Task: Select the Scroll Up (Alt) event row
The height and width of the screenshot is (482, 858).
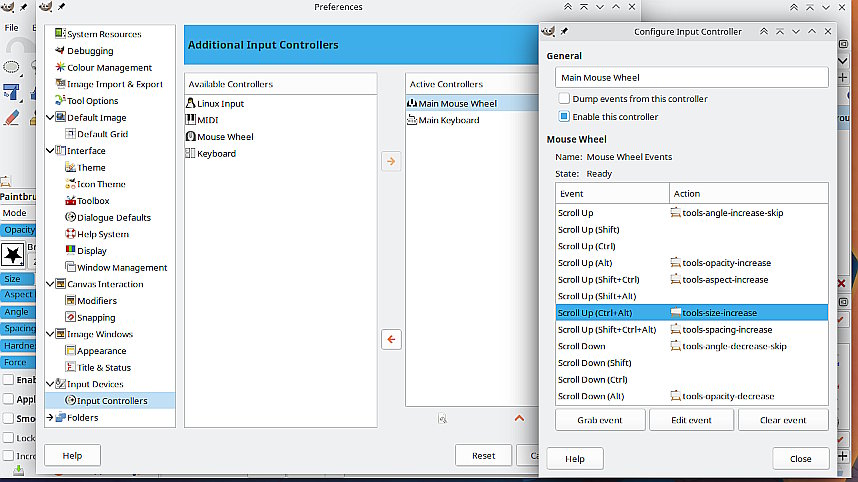Action: (691, 263)
